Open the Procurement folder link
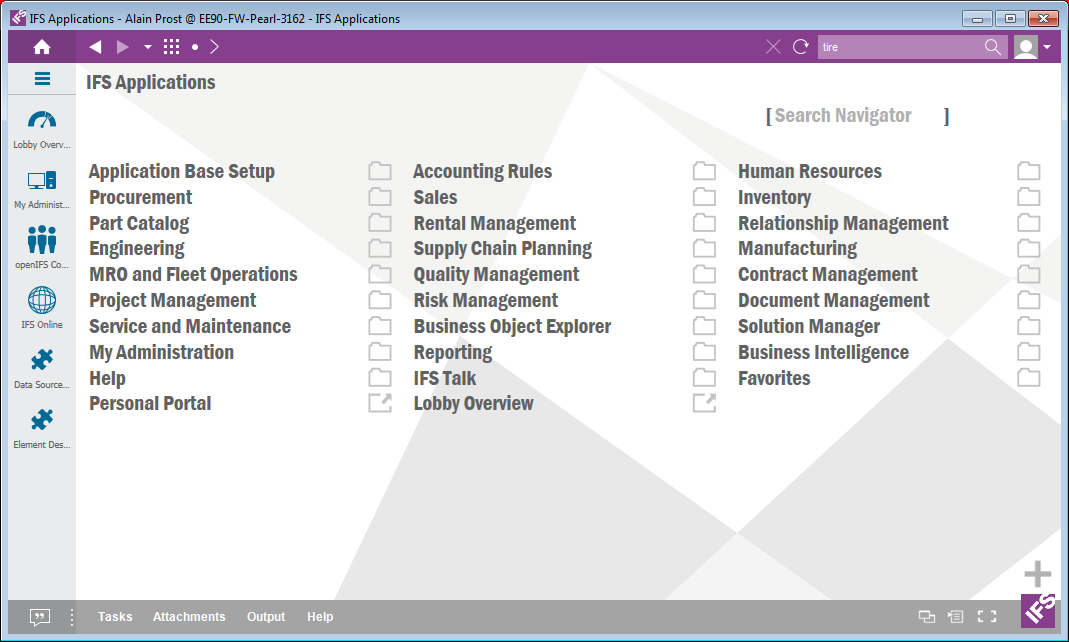This screenshot has width=1069, height=642. [x=141, y=197]
